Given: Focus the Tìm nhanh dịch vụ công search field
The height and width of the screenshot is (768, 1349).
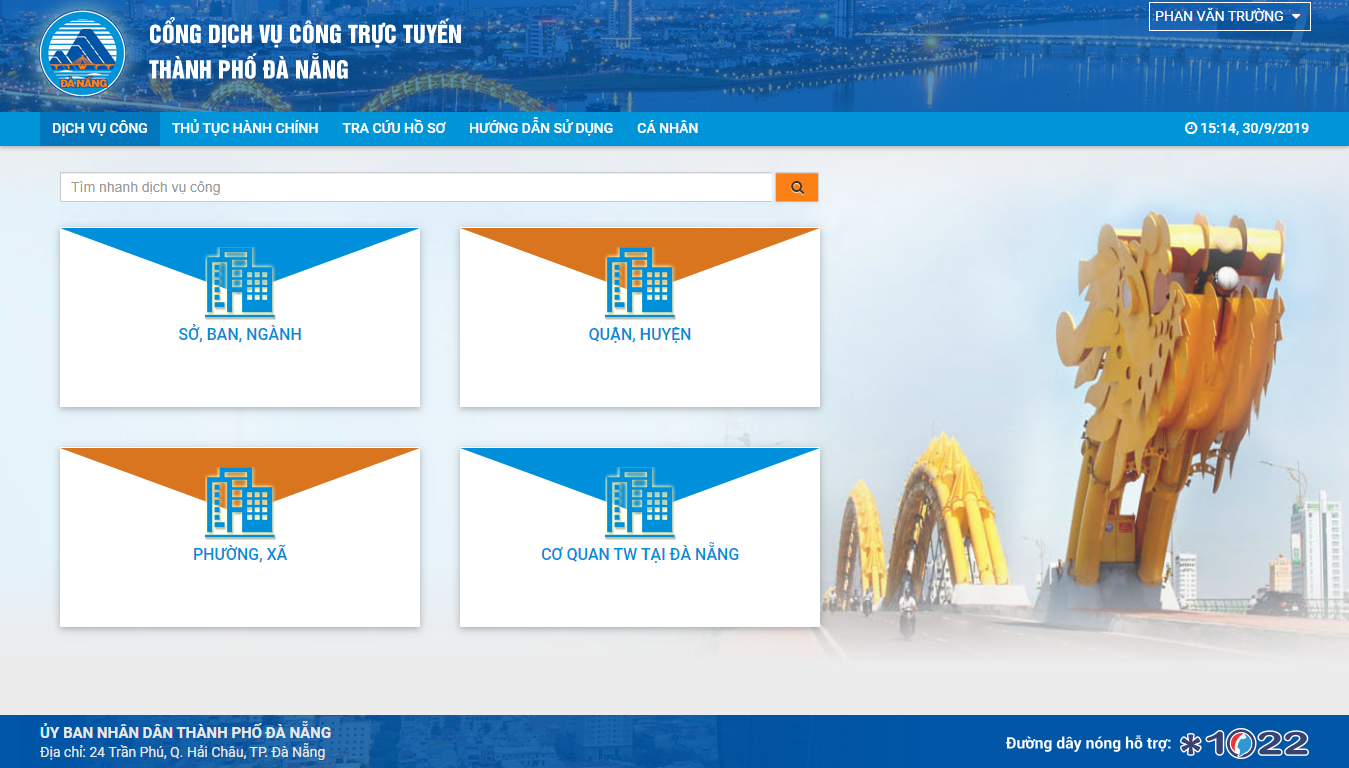Looking at the screenshot, I should (416, 187).
